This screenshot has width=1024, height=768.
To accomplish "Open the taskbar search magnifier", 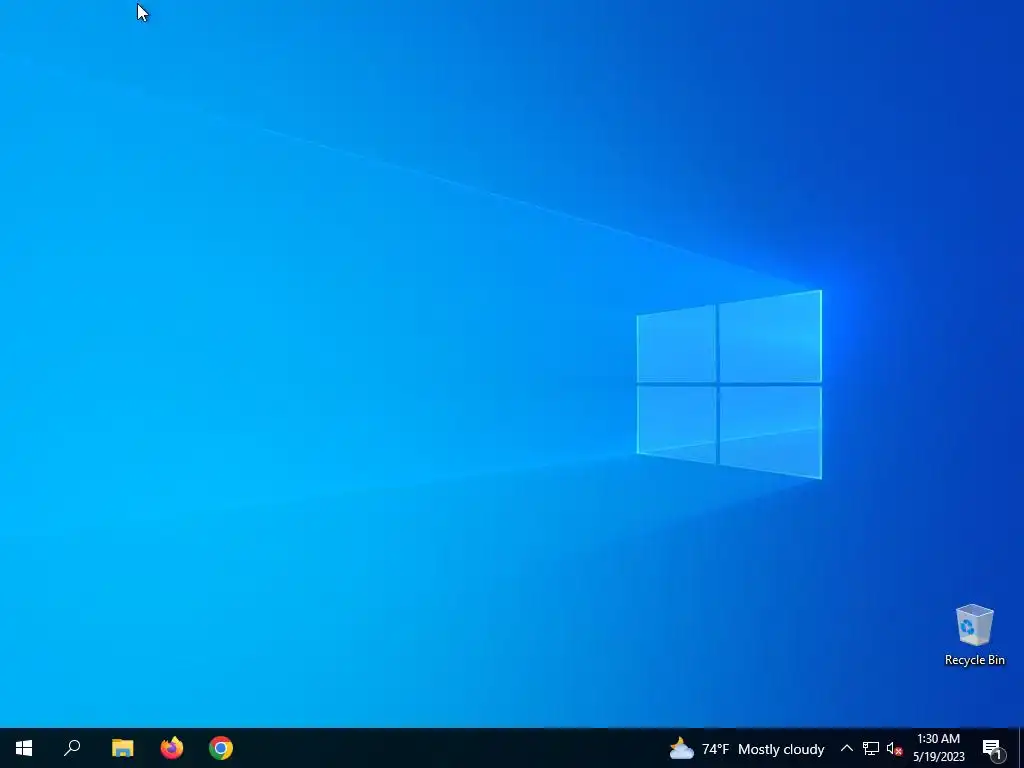I will 72,748.
